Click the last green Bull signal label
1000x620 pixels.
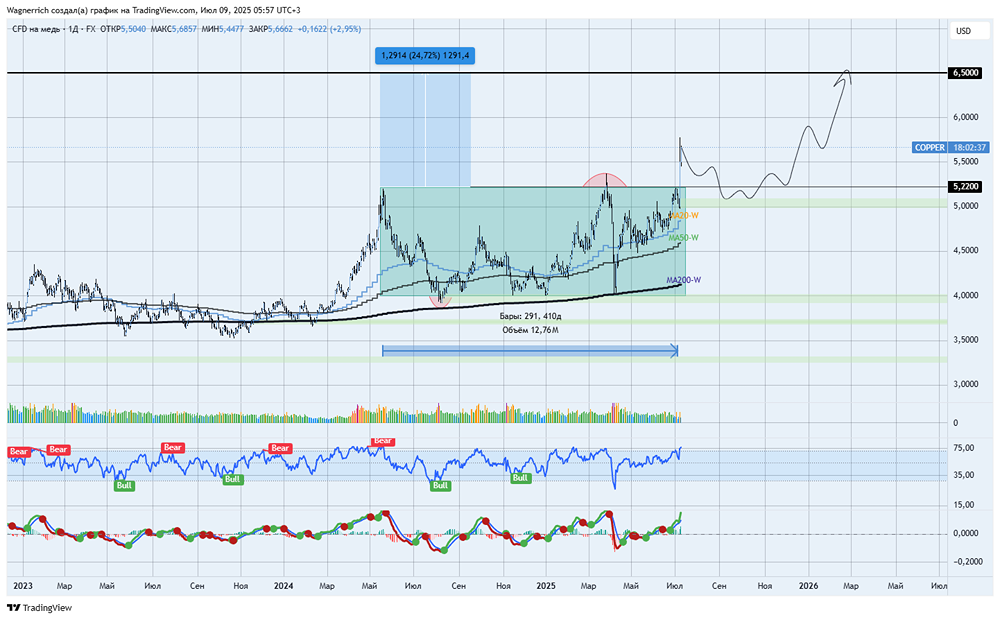[x=520, y=478]
